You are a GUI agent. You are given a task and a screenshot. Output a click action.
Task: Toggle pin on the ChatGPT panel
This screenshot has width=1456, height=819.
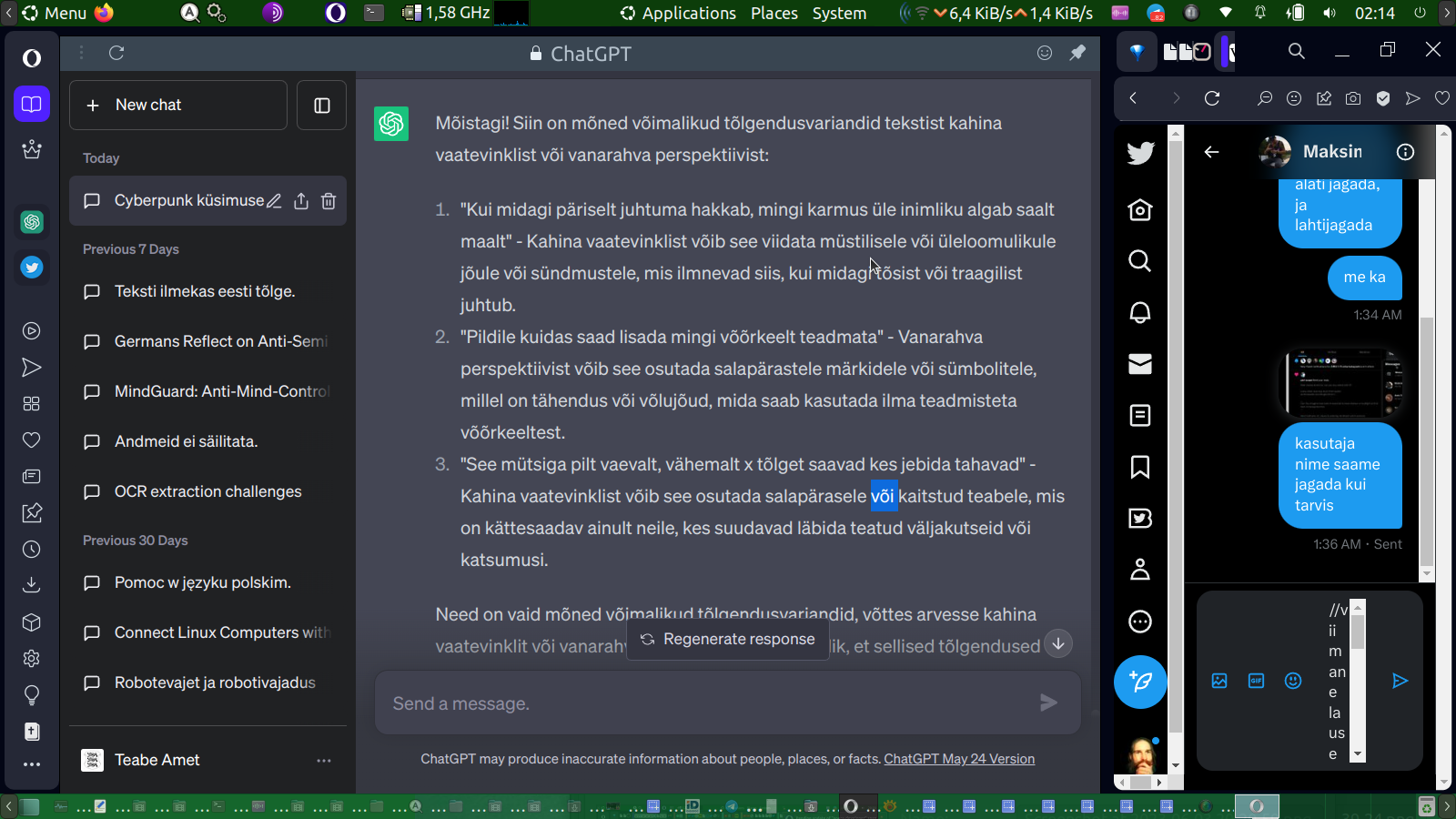[1077, 53]
